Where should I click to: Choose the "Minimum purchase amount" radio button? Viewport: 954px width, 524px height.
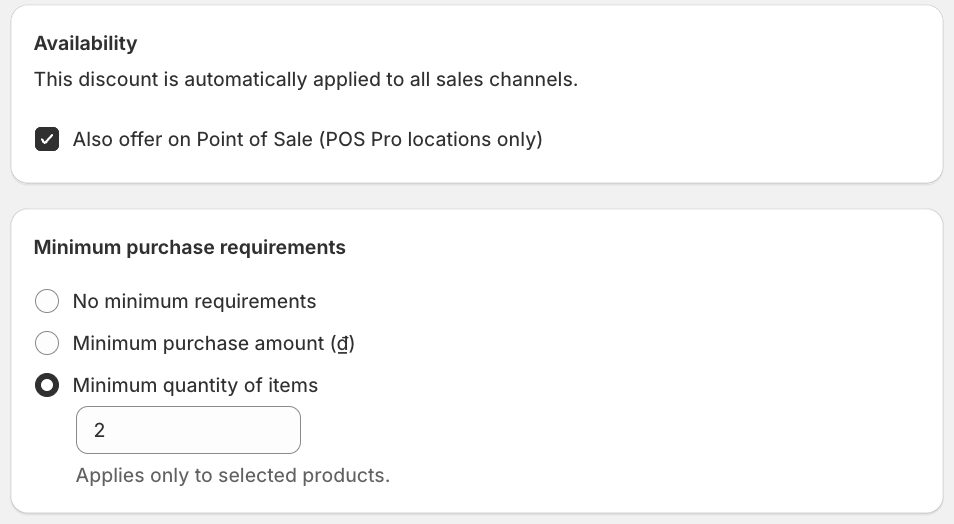tap(47, 343)
